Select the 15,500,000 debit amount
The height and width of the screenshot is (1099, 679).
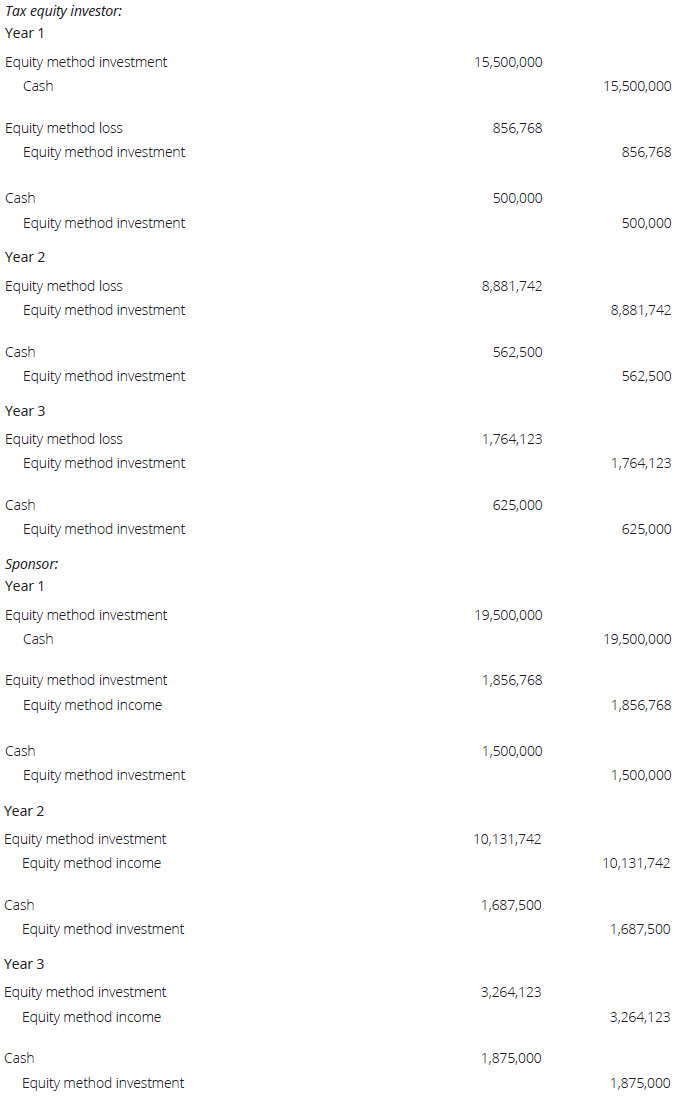point(508,62)
